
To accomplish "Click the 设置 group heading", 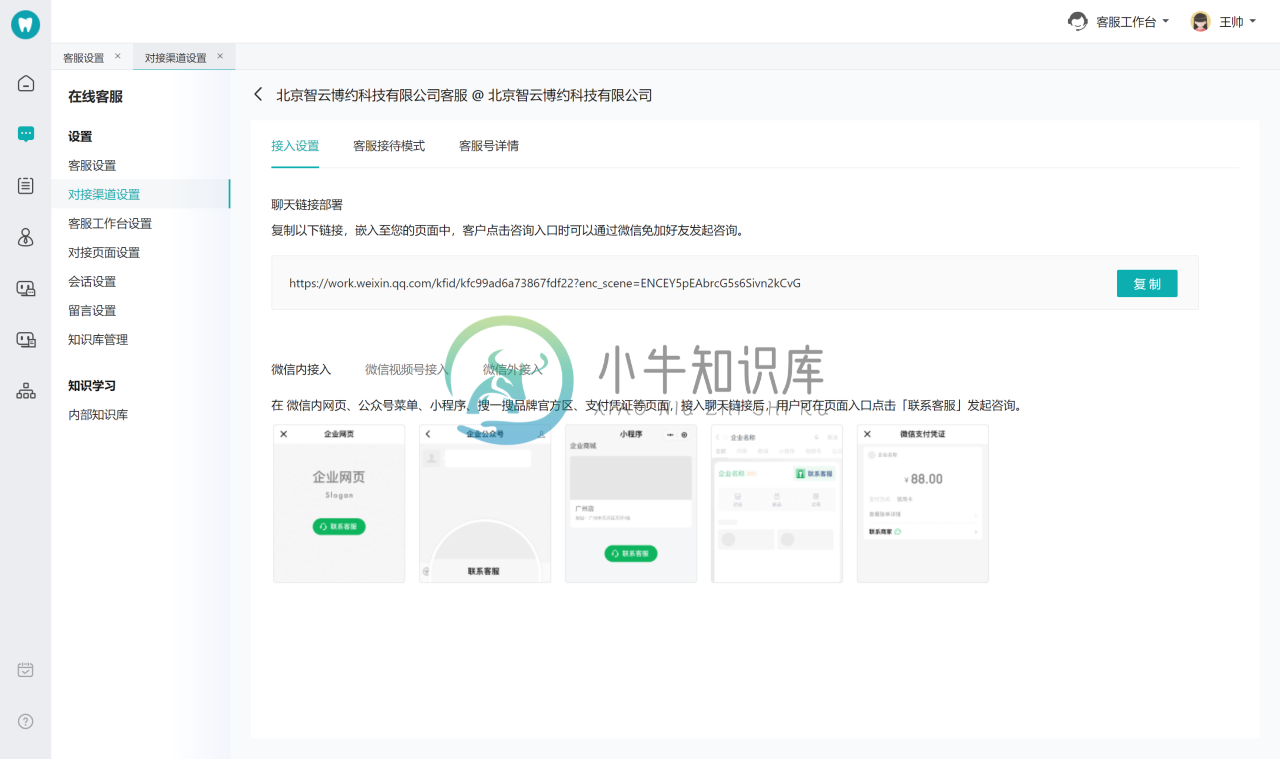I will point(80,136).
